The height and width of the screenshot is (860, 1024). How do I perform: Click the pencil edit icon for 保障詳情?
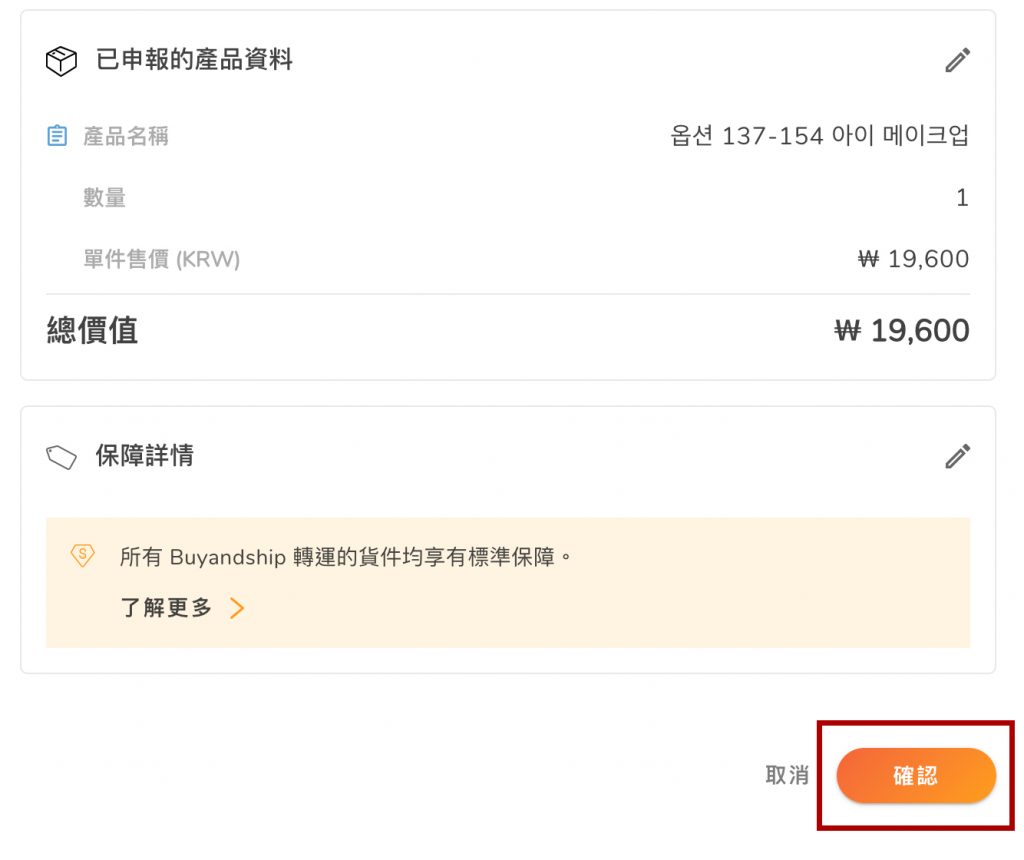click(x=957, y=457)
